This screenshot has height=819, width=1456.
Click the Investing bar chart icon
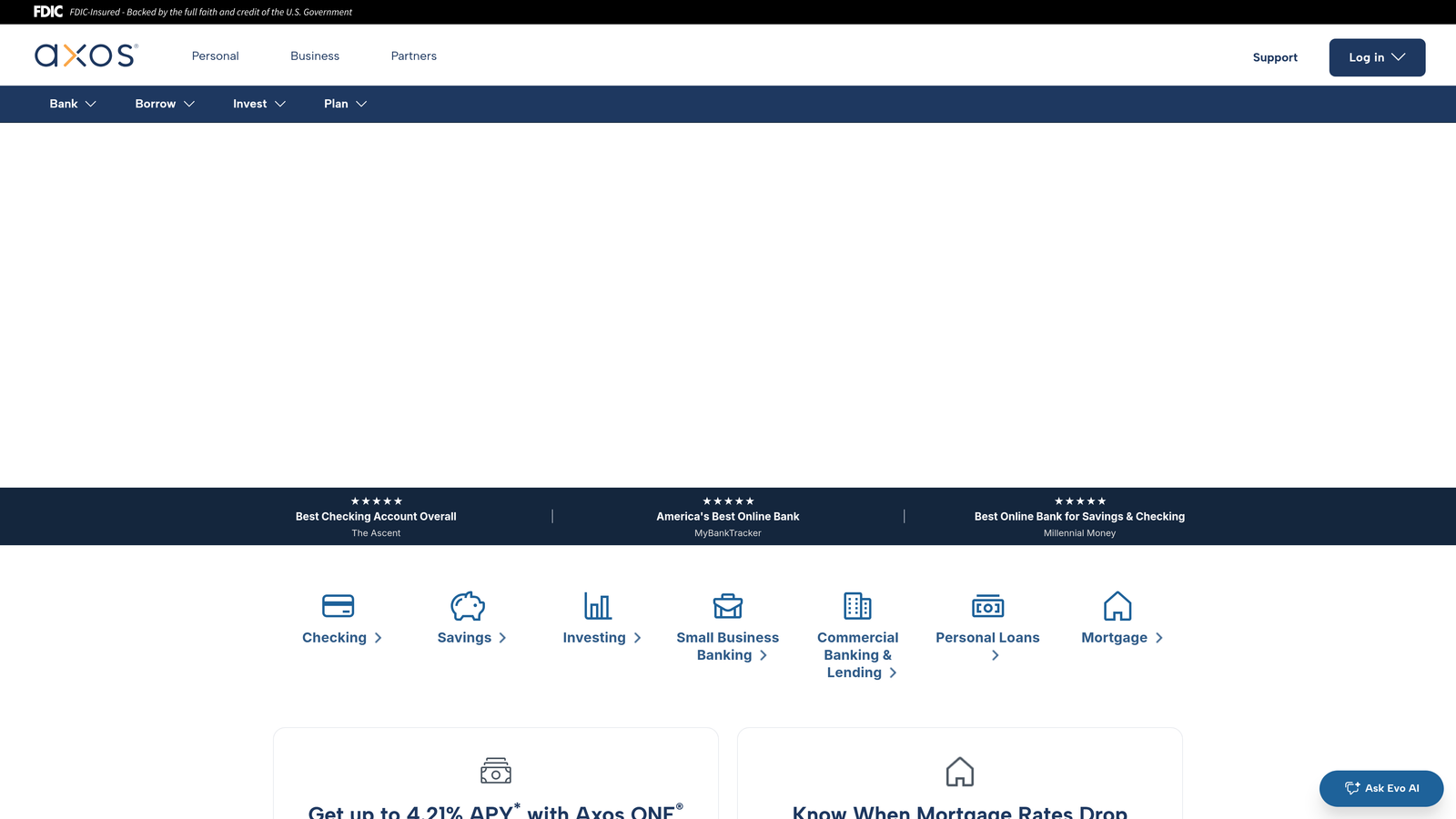coord(598,606)
